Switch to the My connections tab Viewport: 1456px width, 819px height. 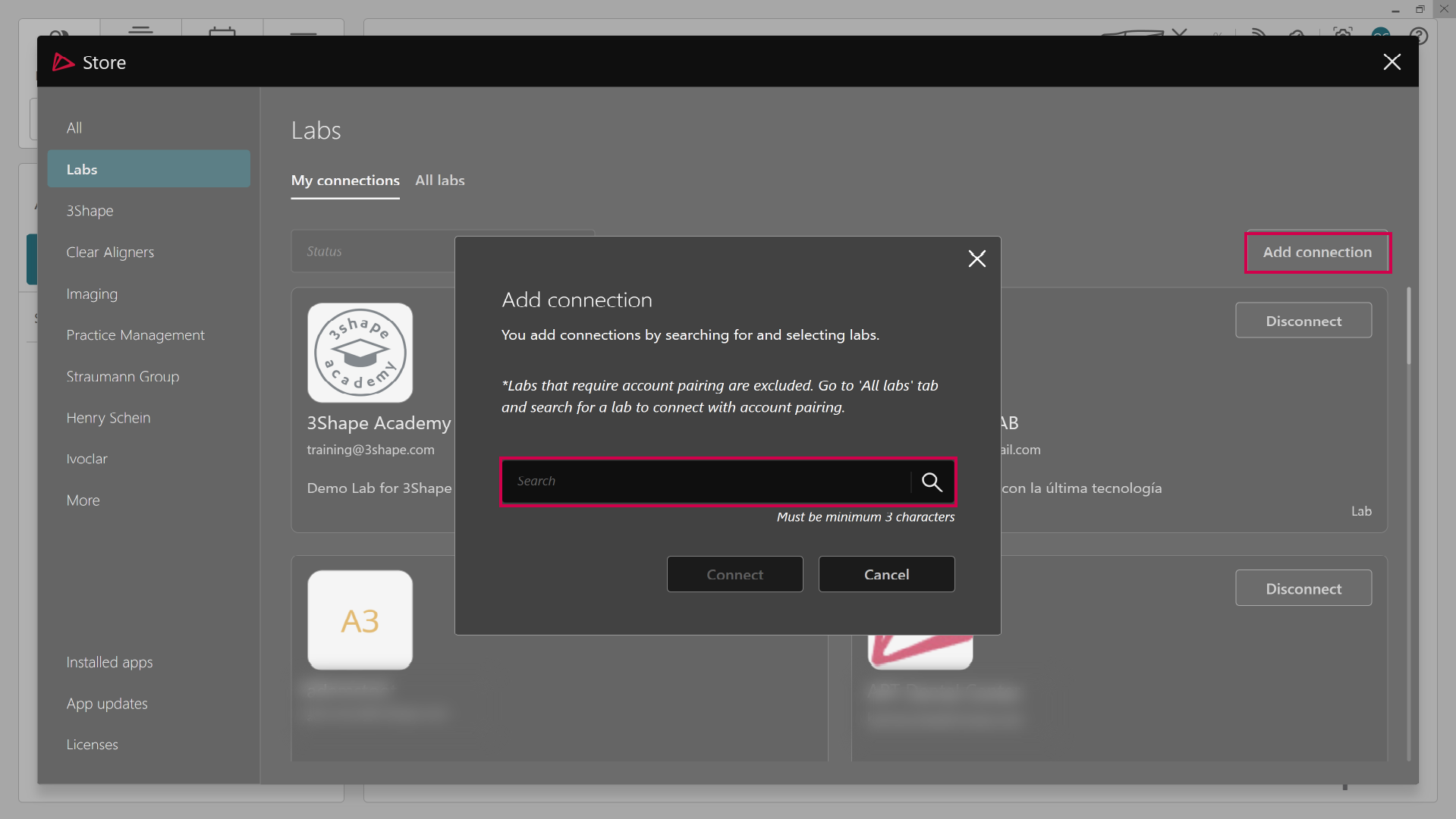tap(345, 180)
